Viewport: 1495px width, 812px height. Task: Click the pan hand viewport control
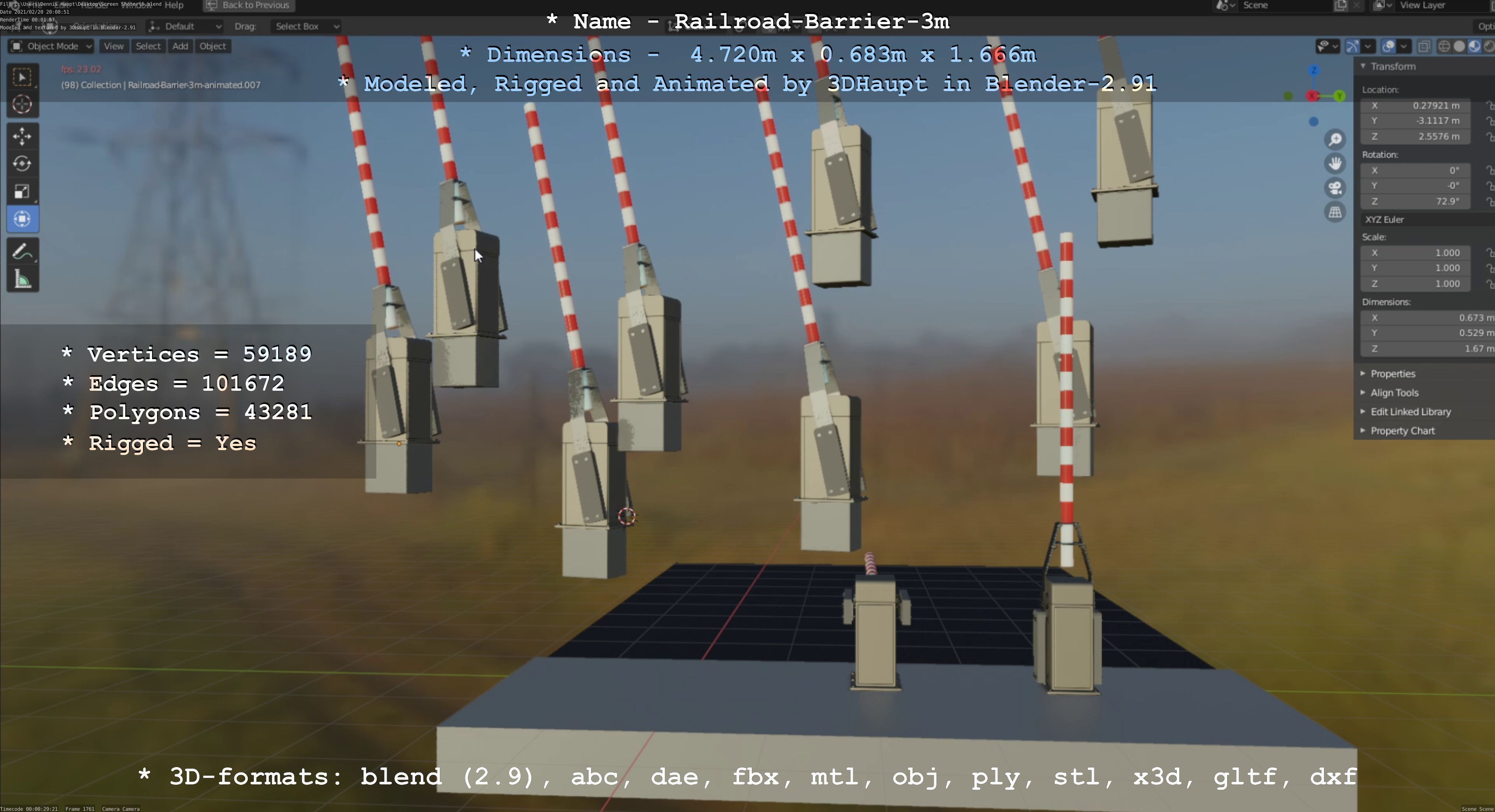pyautogui.click(x=1335, y=164)
